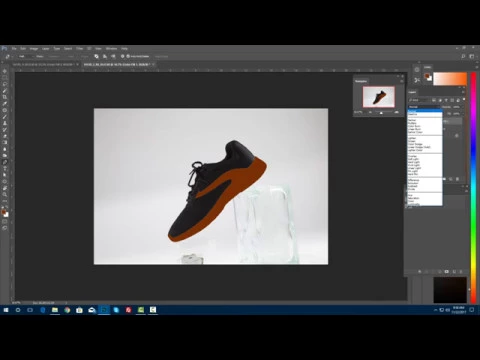The height and width of the screenshot is (360, 480).
Task: Close the active document tab
Action: [x=154, y=64]
